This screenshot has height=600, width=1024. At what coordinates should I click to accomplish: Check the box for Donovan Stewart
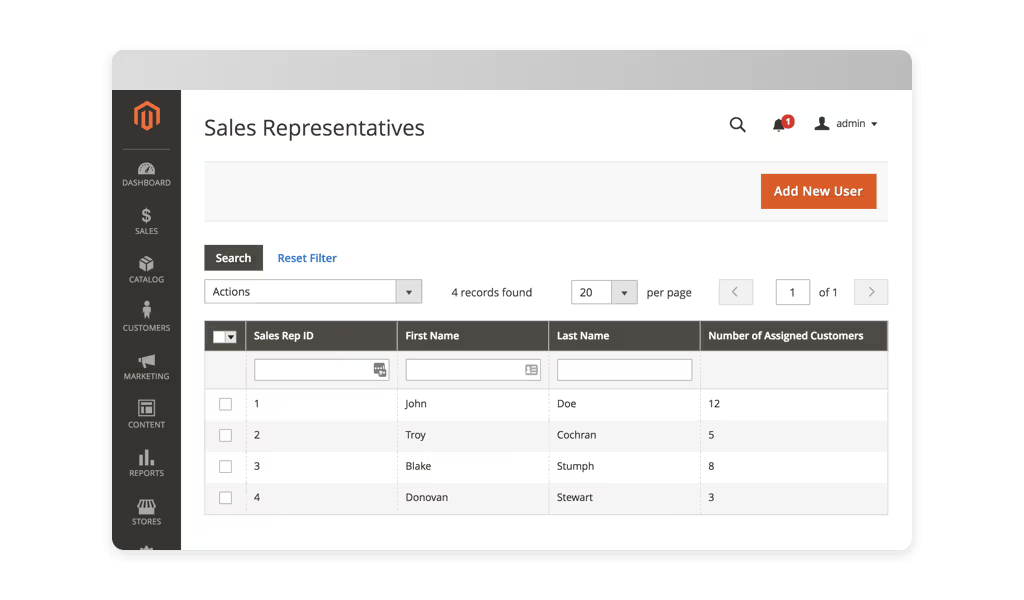(225, 497)
